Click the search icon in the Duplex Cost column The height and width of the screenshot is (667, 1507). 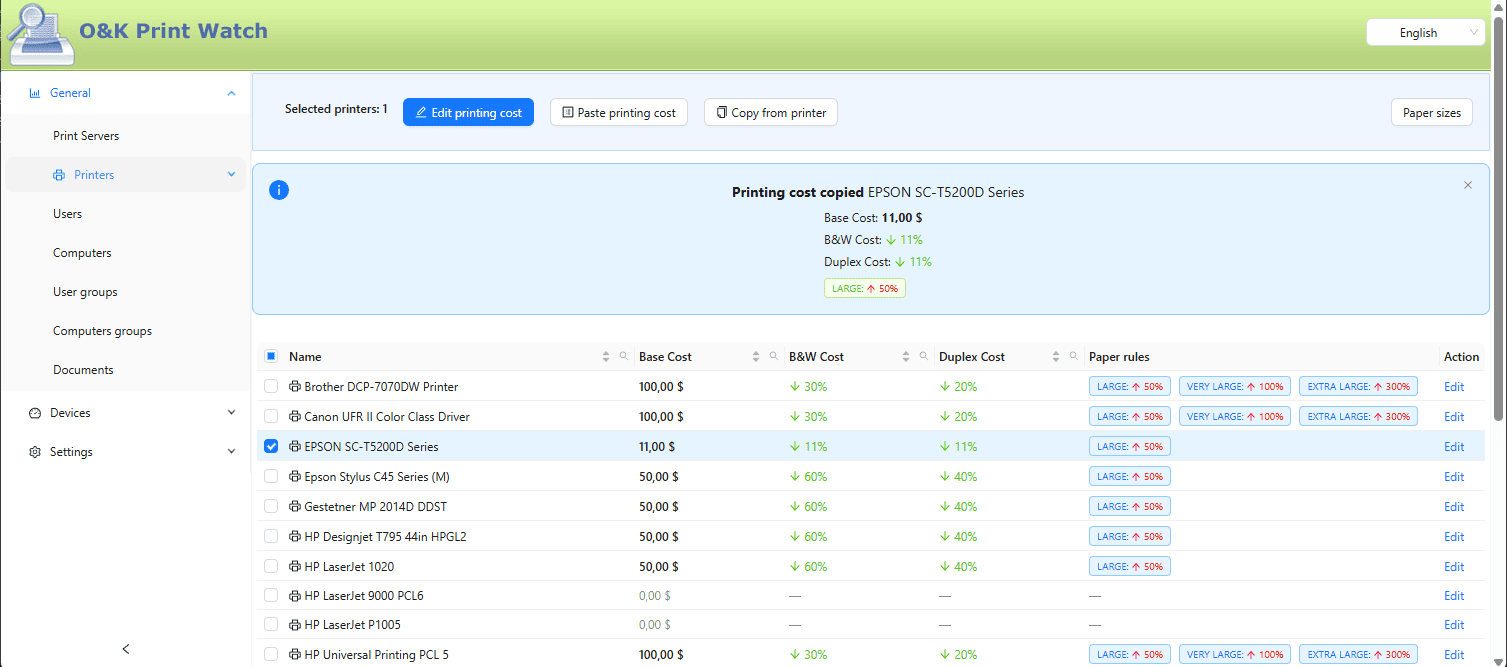click(1074, 356)
